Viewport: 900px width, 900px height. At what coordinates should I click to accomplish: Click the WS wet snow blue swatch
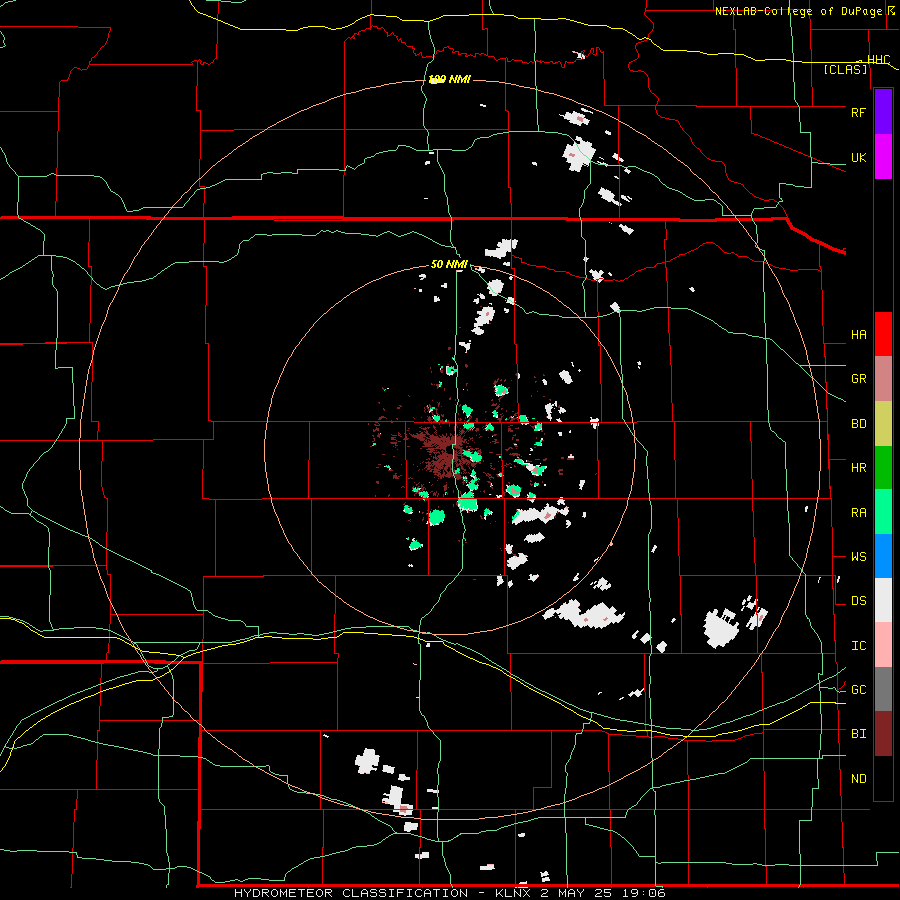(883, 556)
